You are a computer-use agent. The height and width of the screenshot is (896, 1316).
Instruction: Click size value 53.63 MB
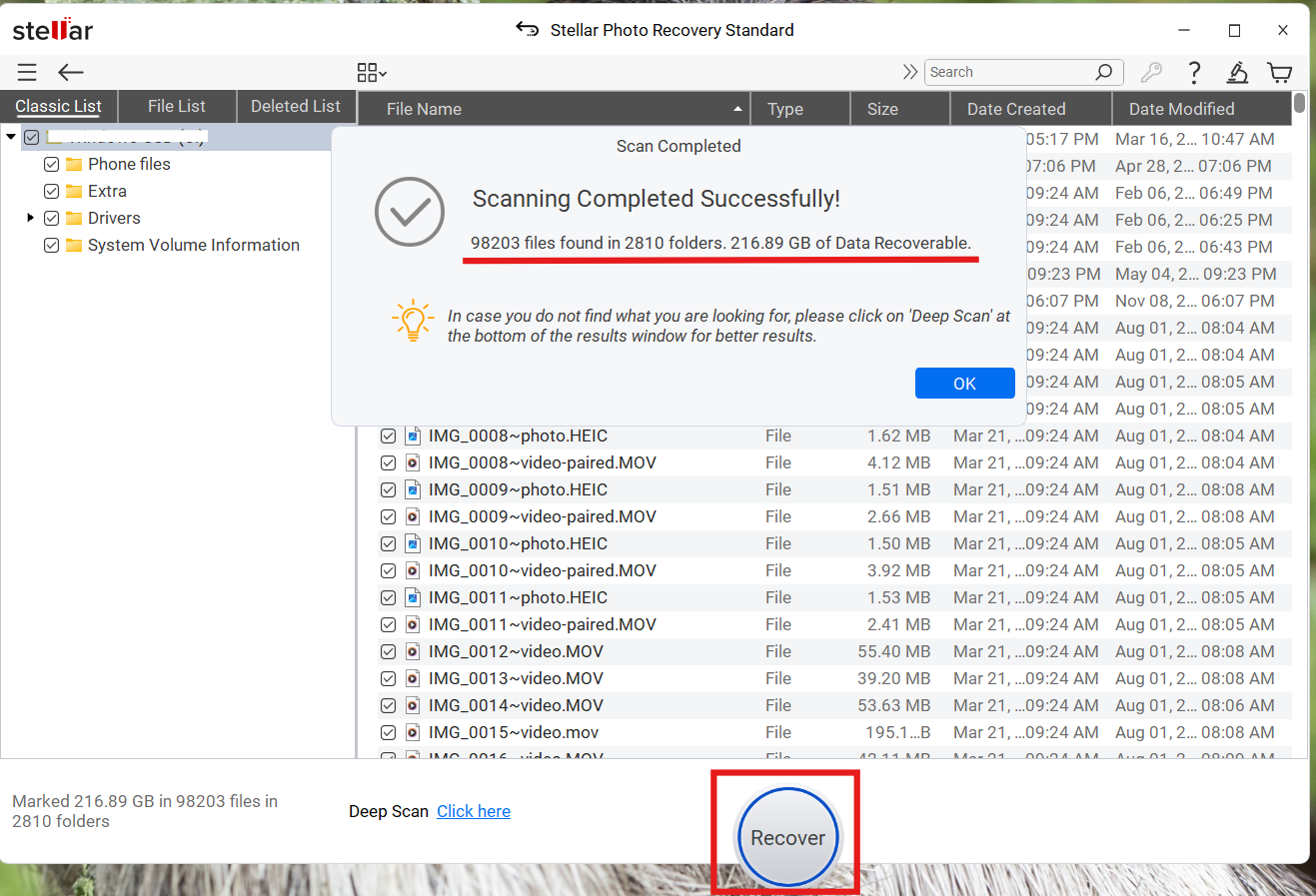point(894,705)
